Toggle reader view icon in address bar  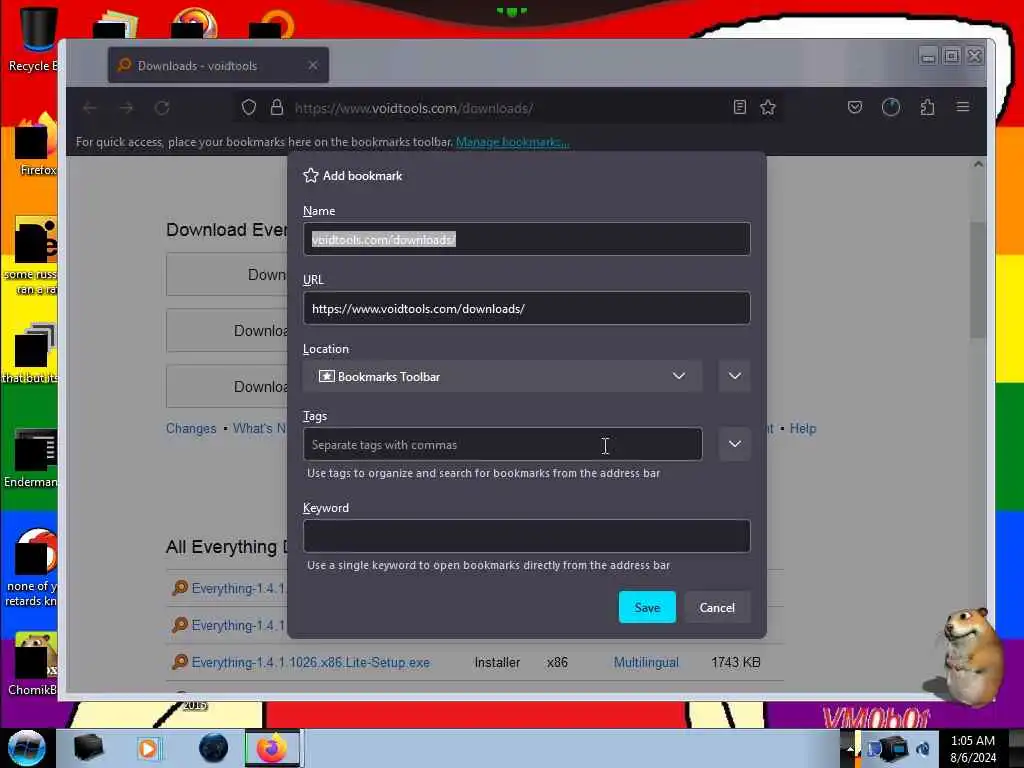point(739,107)
